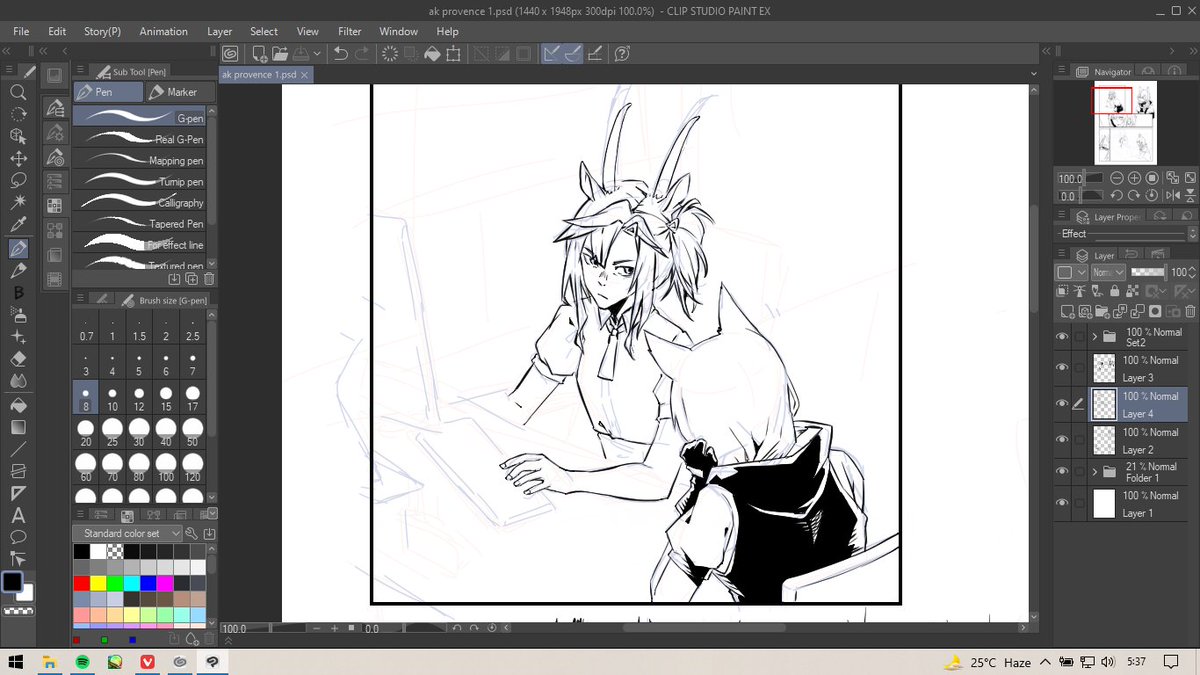Hide Layer 2 using eye icon
Viewport: 1200px width, 675px height.
pos(1062,440)
